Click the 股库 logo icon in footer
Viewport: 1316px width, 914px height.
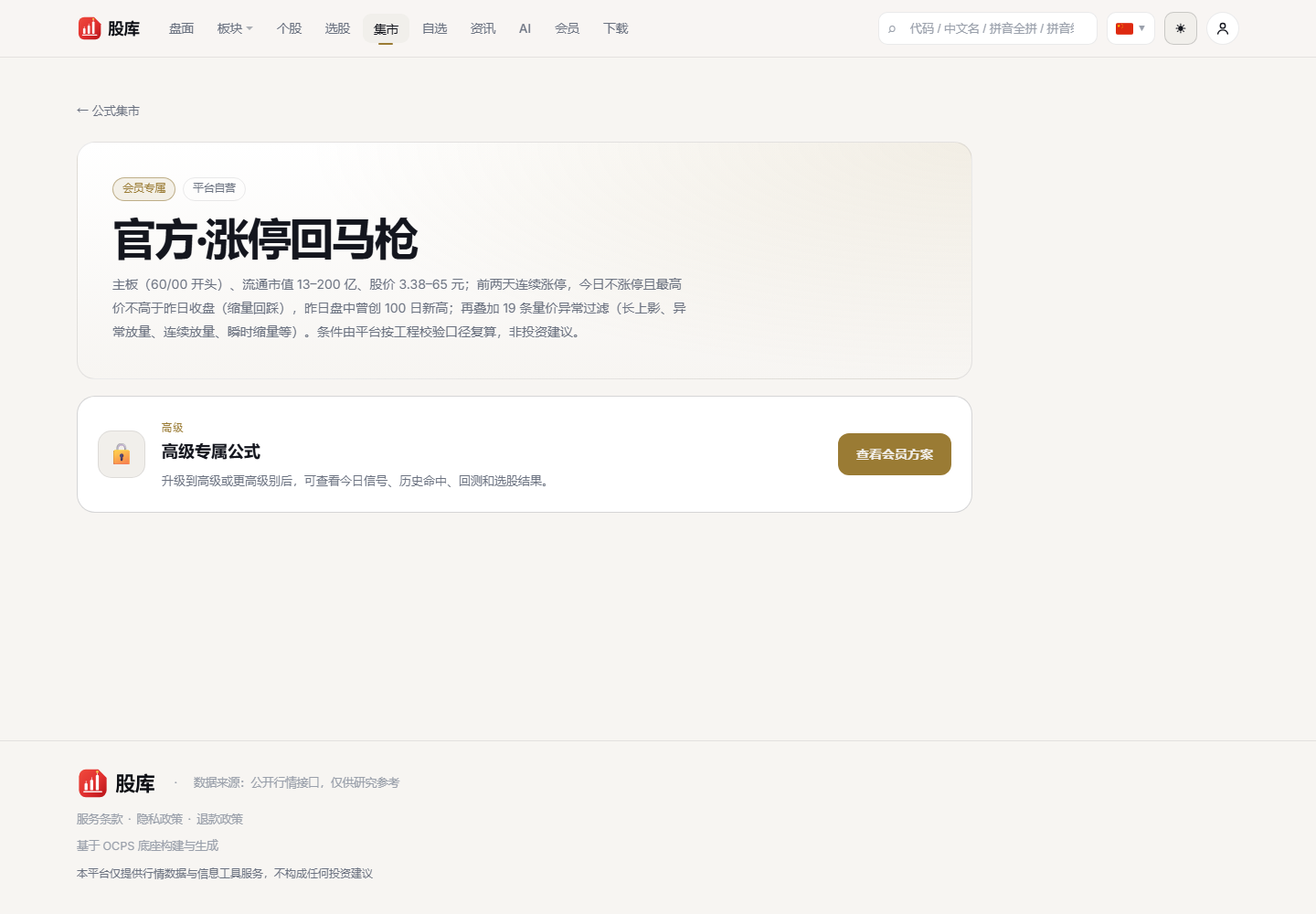click(92, 783)
